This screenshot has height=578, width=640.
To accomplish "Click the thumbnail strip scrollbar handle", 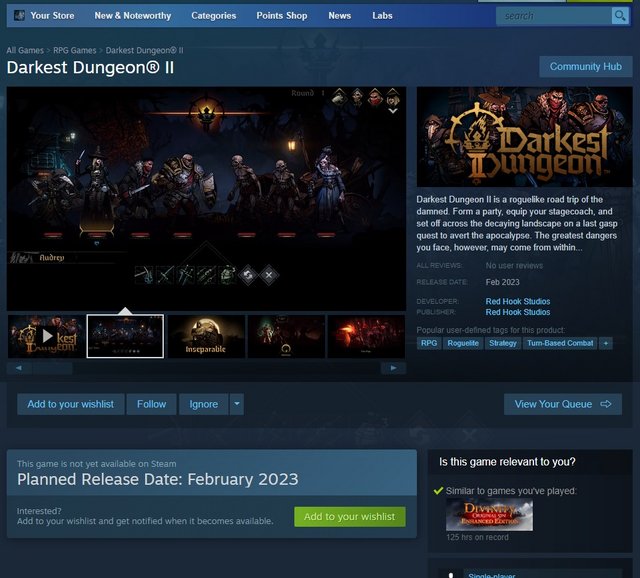I will (x=52, y=368).
